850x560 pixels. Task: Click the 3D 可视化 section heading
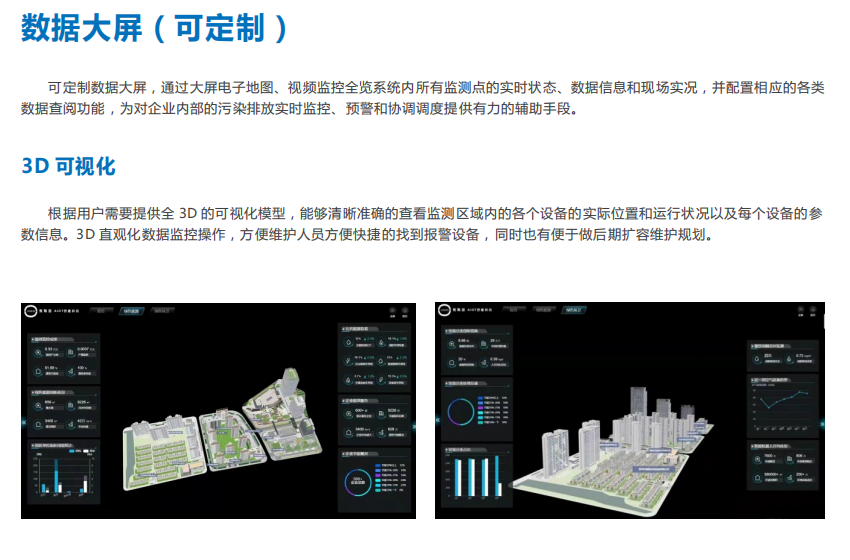tap(68, 166)
